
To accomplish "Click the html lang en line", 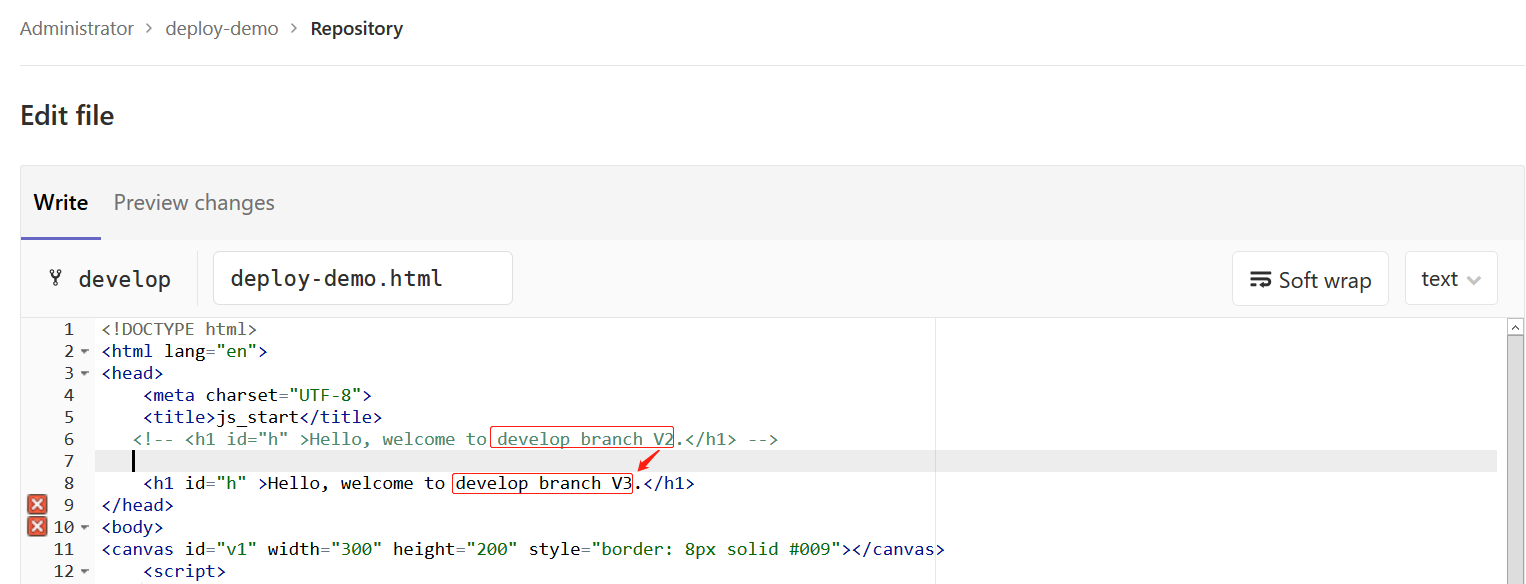I will point(184,351).
